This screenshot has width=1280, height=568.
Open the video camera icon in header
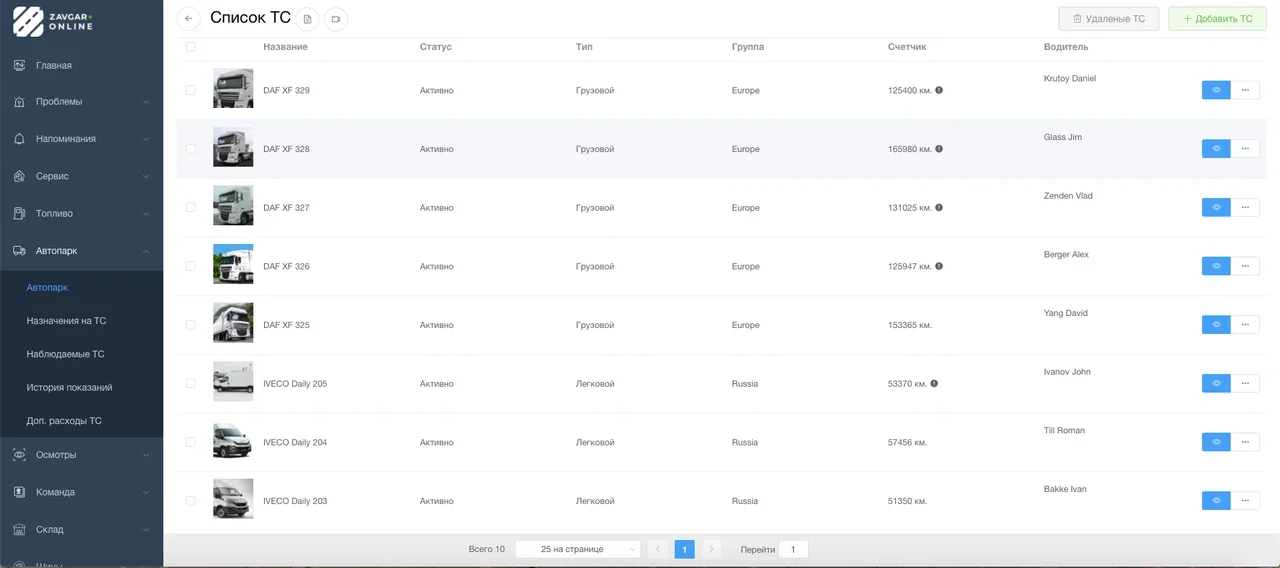[x=336, y=19]
